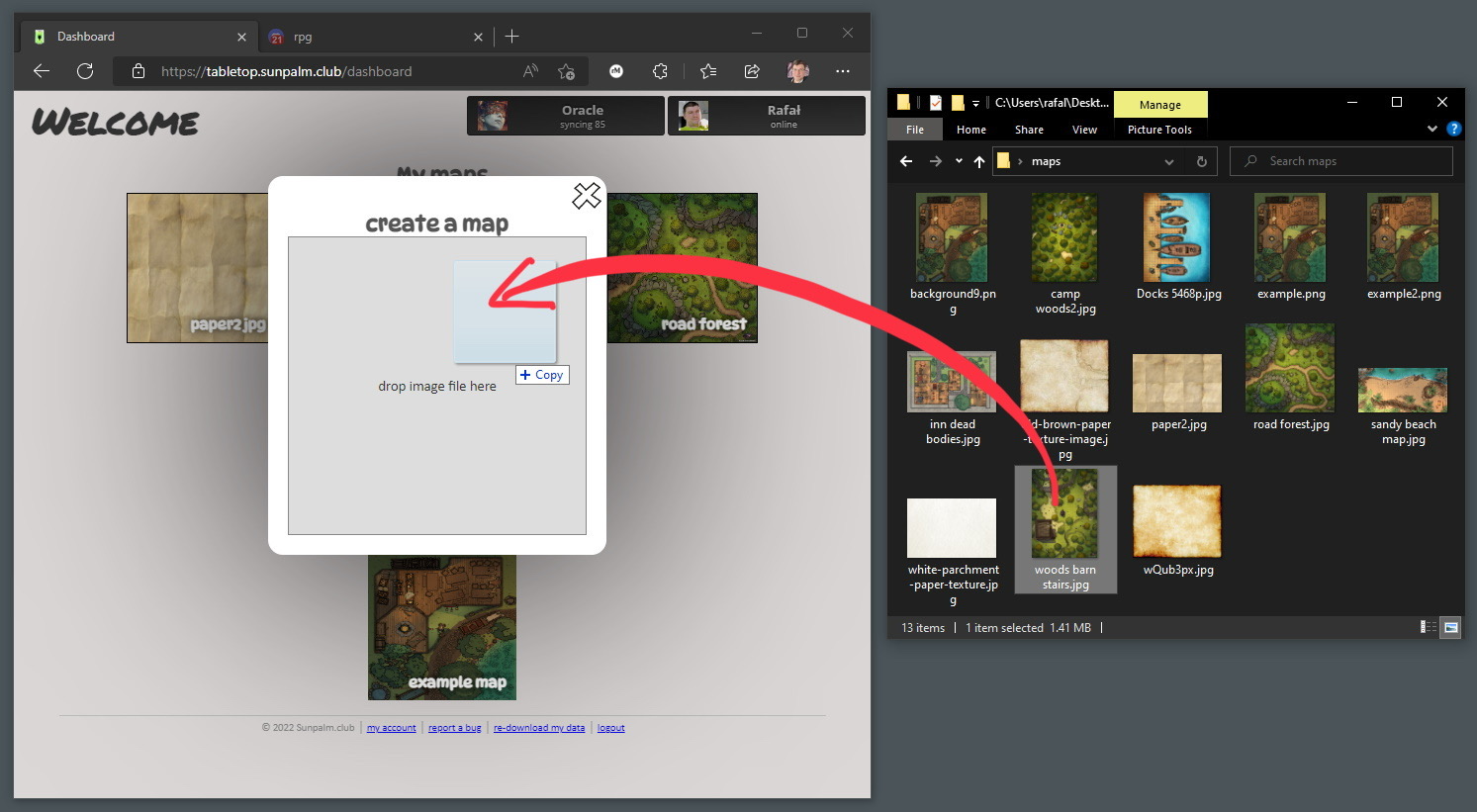Select camp woods2.jpg file
The image size is (1477, 812).
1065,254
